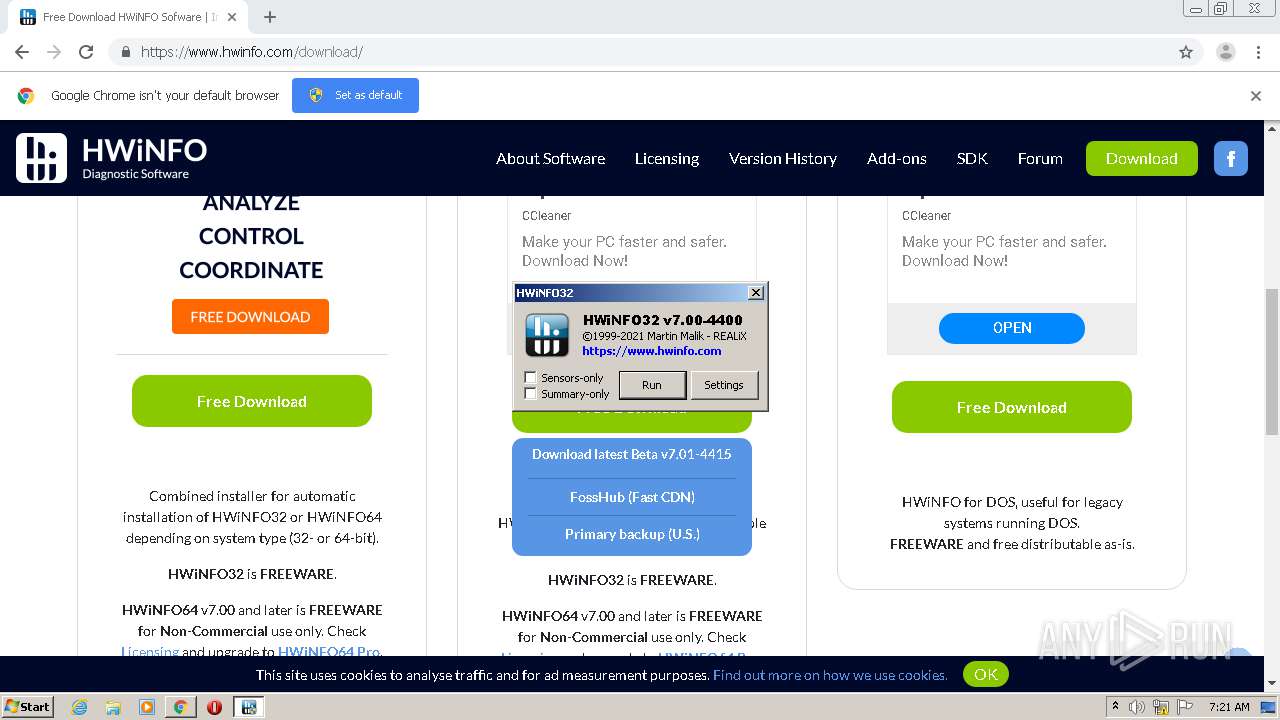Screen dimensions: 1280x720
Task: Visit the Forum link in the header
Action: pos(1040,158)
